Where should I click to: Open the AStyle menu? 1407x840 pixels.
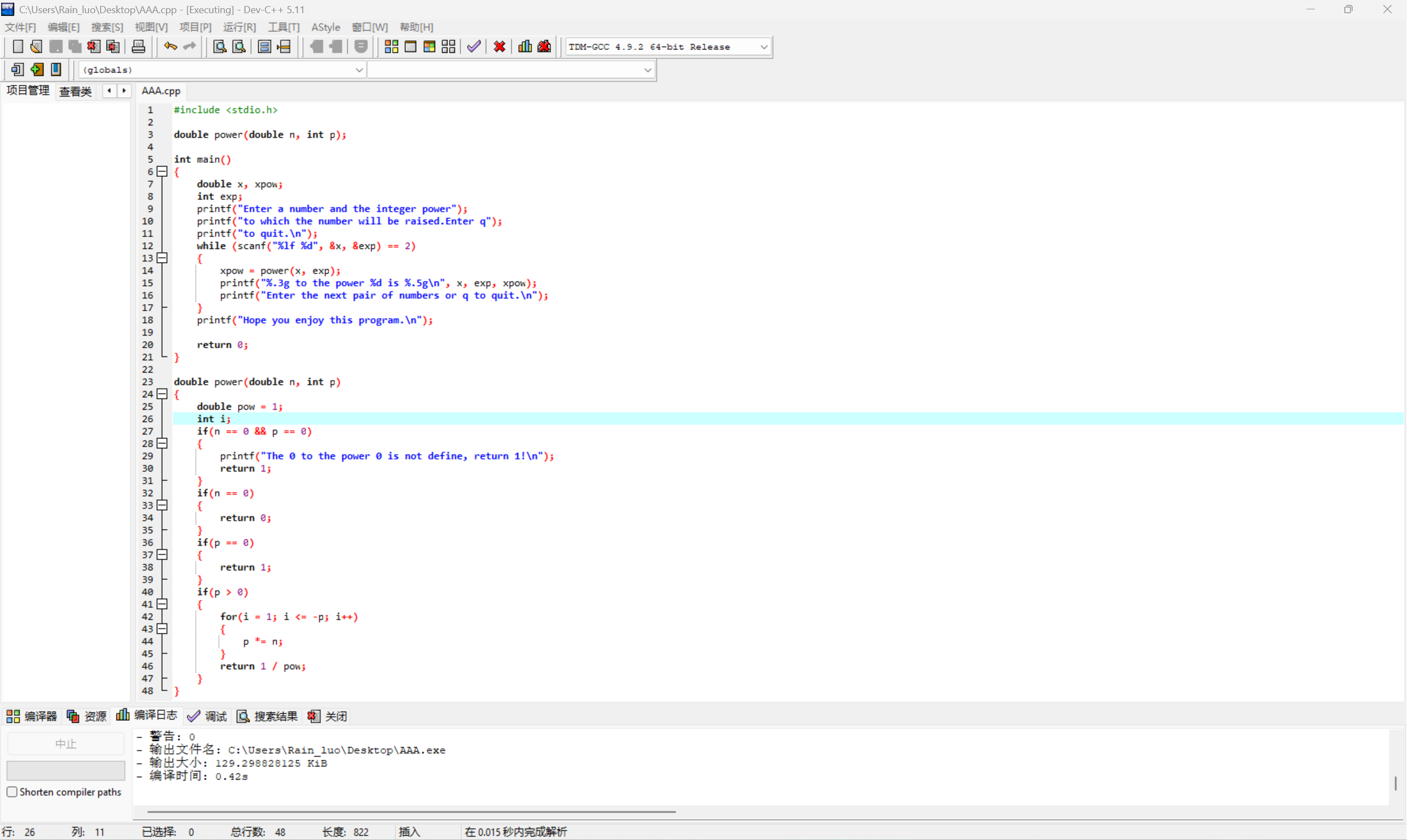(325, 27)
